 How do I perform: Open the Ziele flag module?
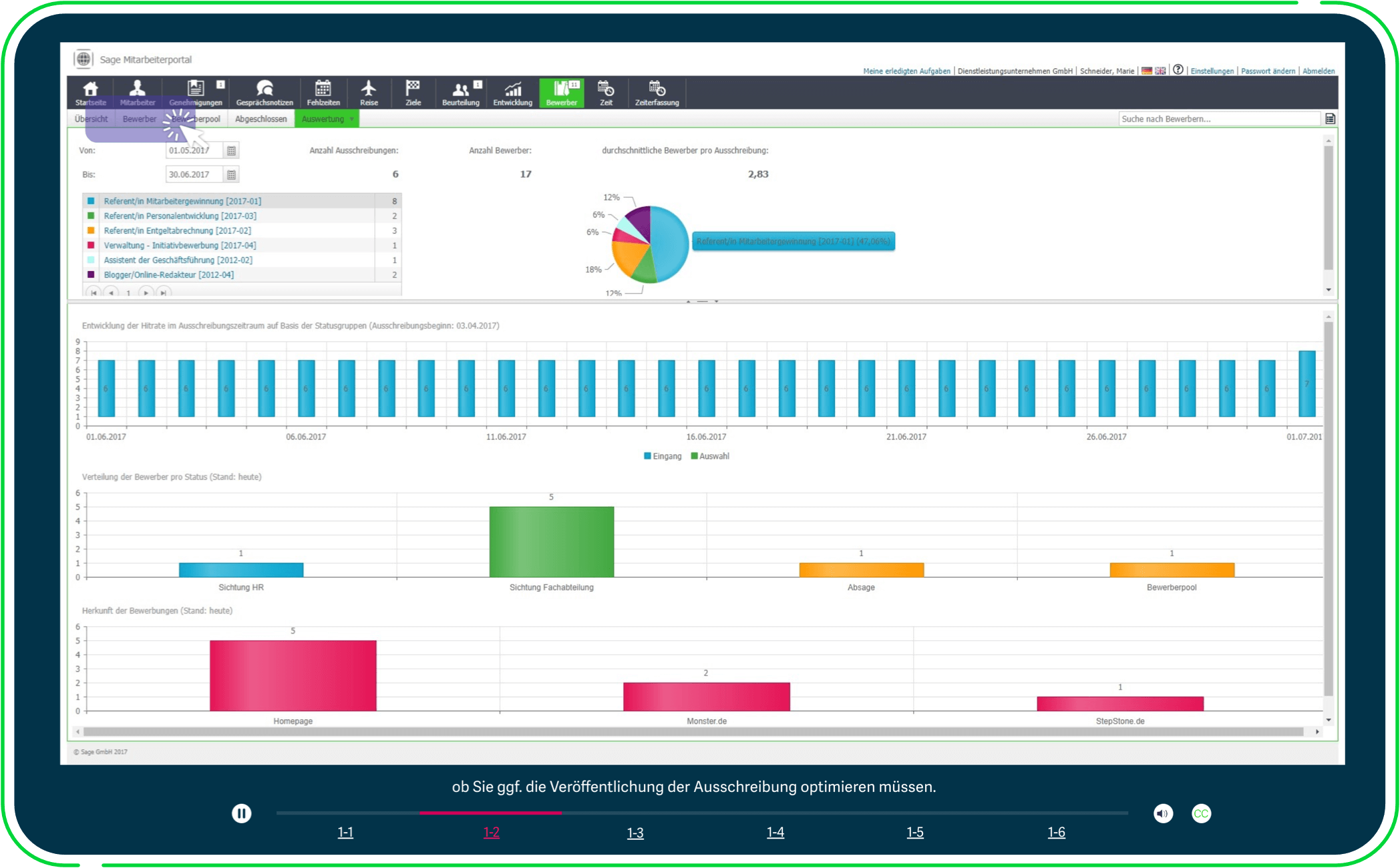(413, 92)
